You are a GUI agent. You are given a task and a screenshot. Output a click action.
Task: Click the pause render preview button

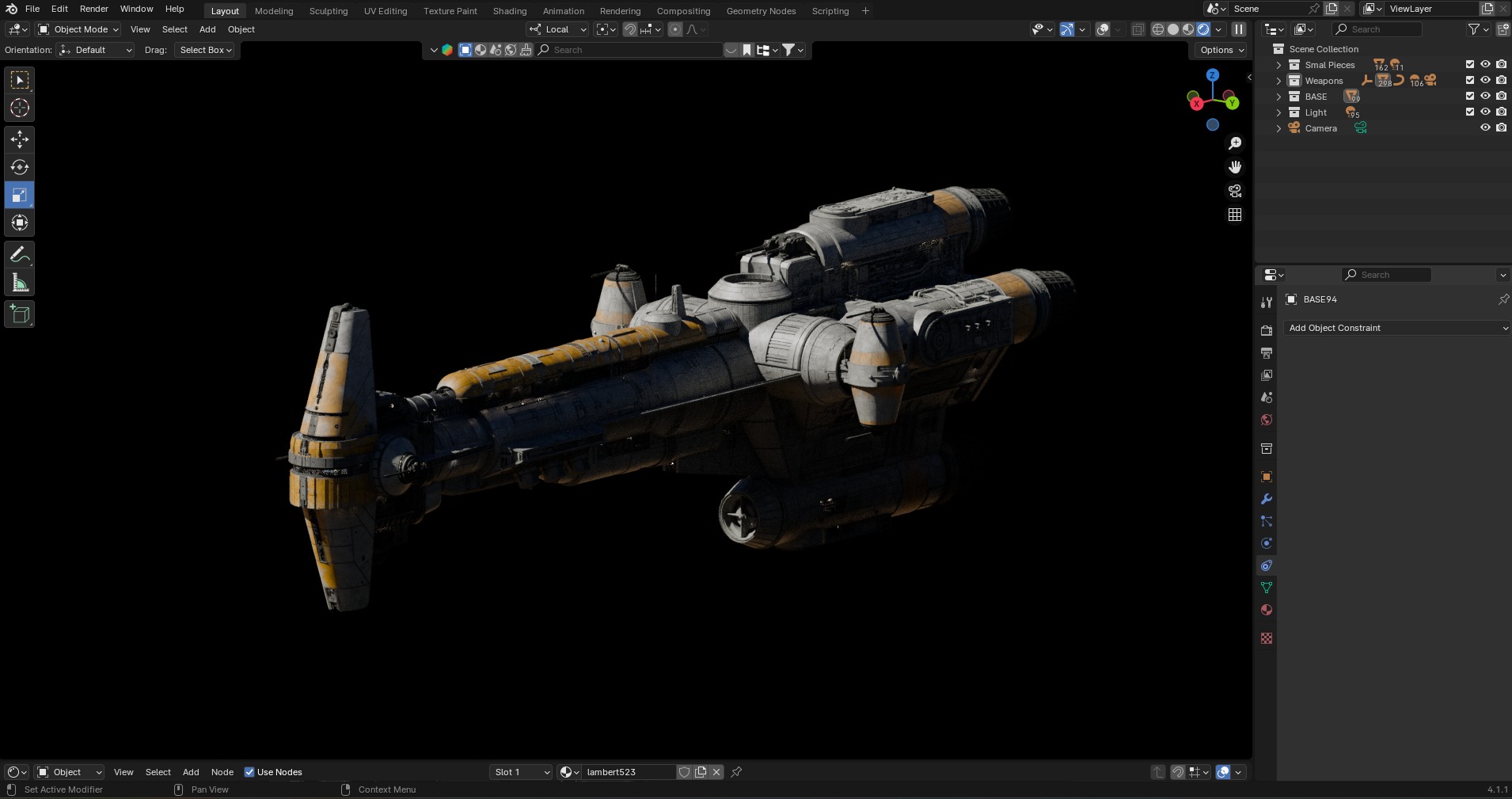click(x=1239, y=29)
